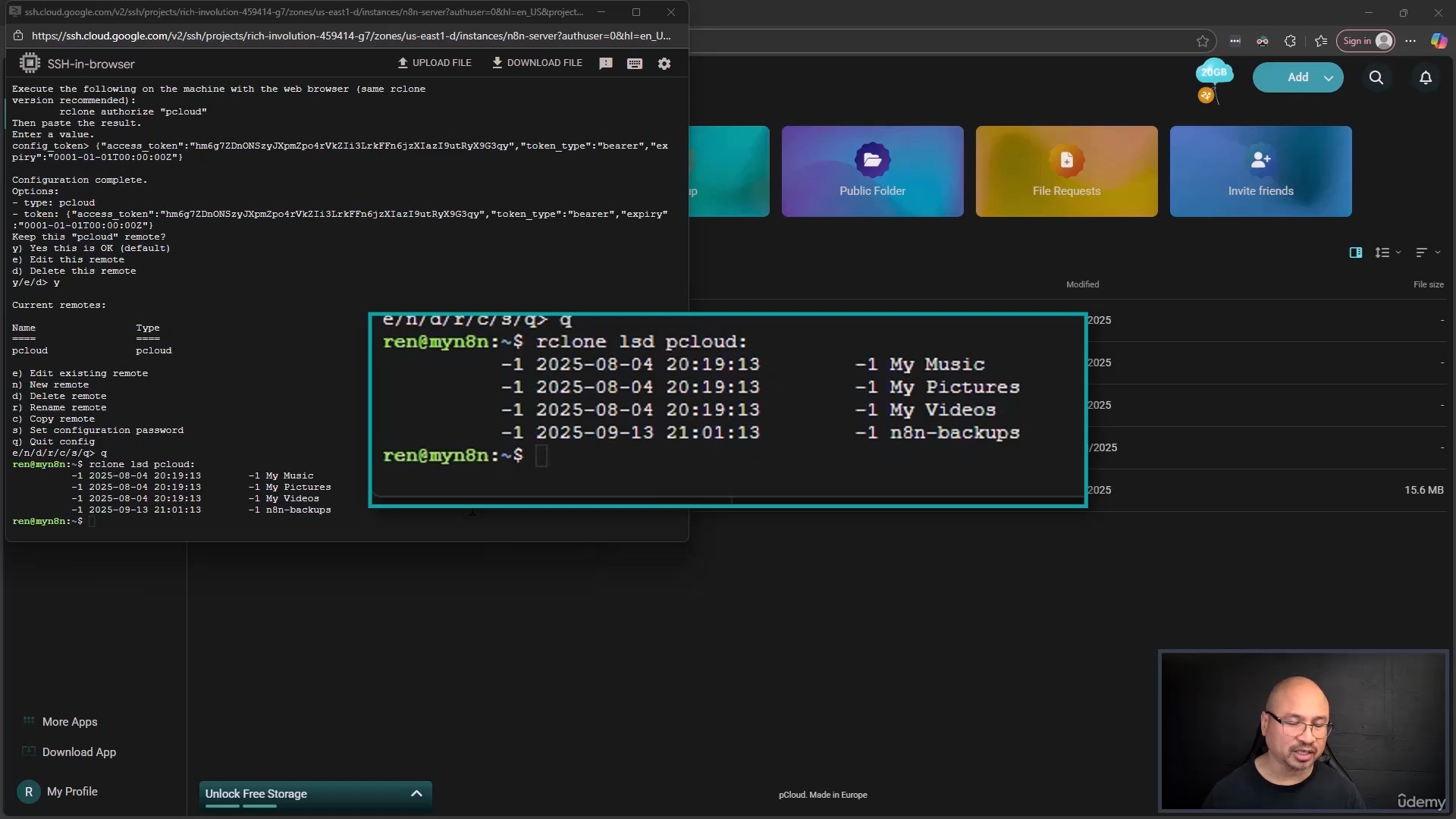Collapse the Unlock Free Storage panel
This screenshot has height=819, width=1456.
point(416,793)
